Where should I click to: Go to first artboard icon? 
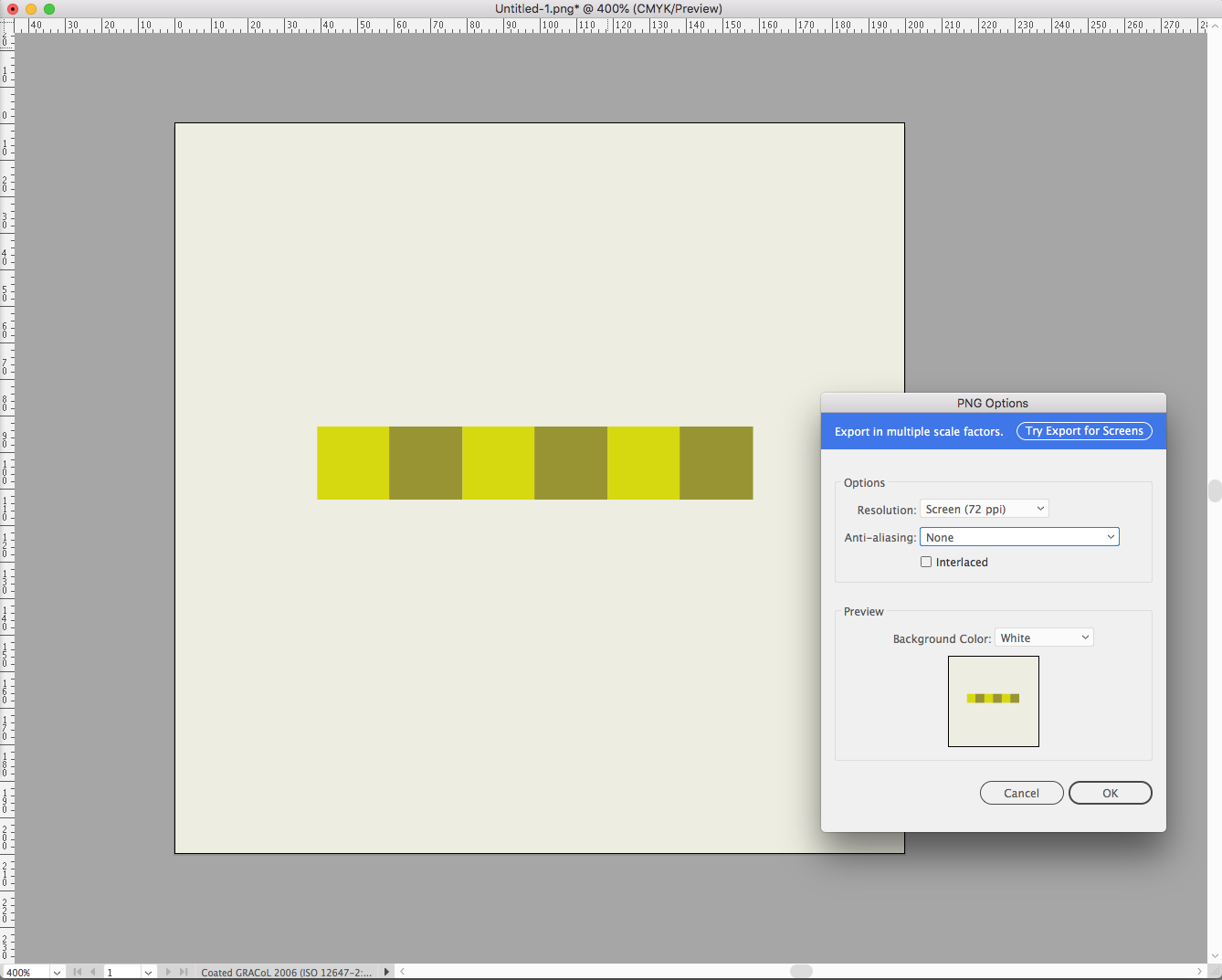(78, 972)
